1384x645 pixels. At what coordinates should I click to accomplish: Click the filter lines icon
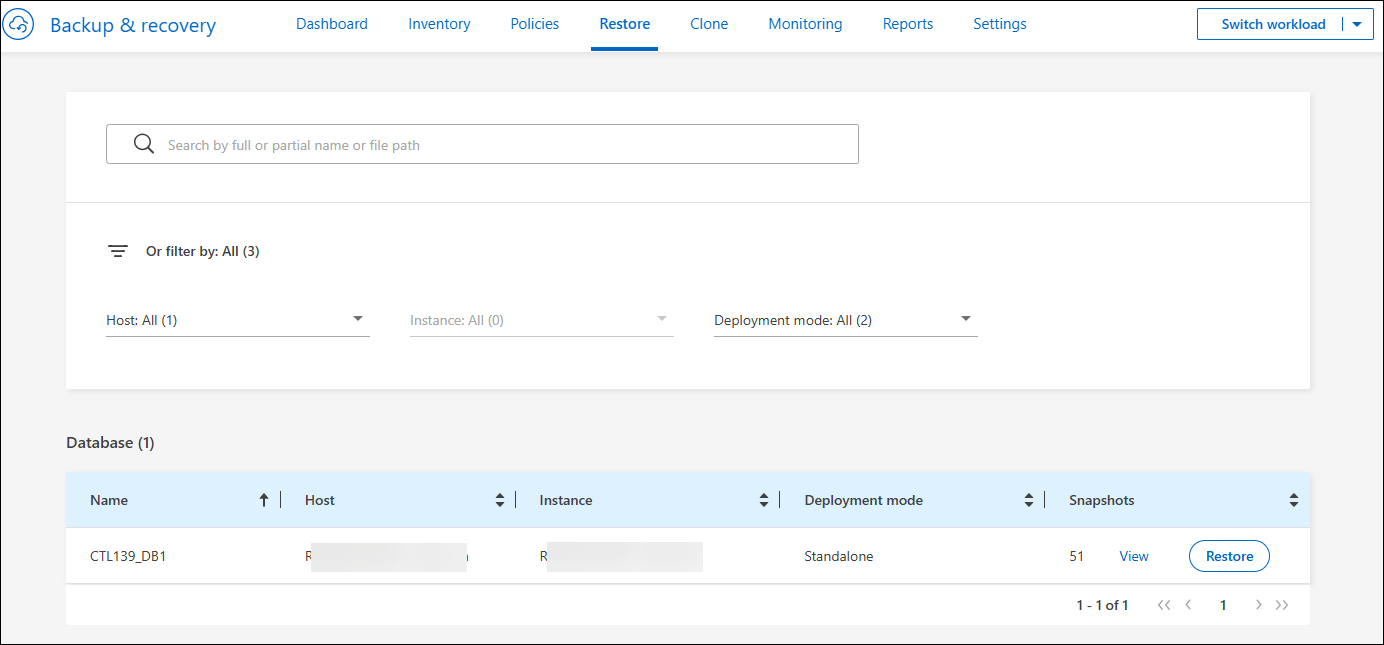[x=118, y=251]
